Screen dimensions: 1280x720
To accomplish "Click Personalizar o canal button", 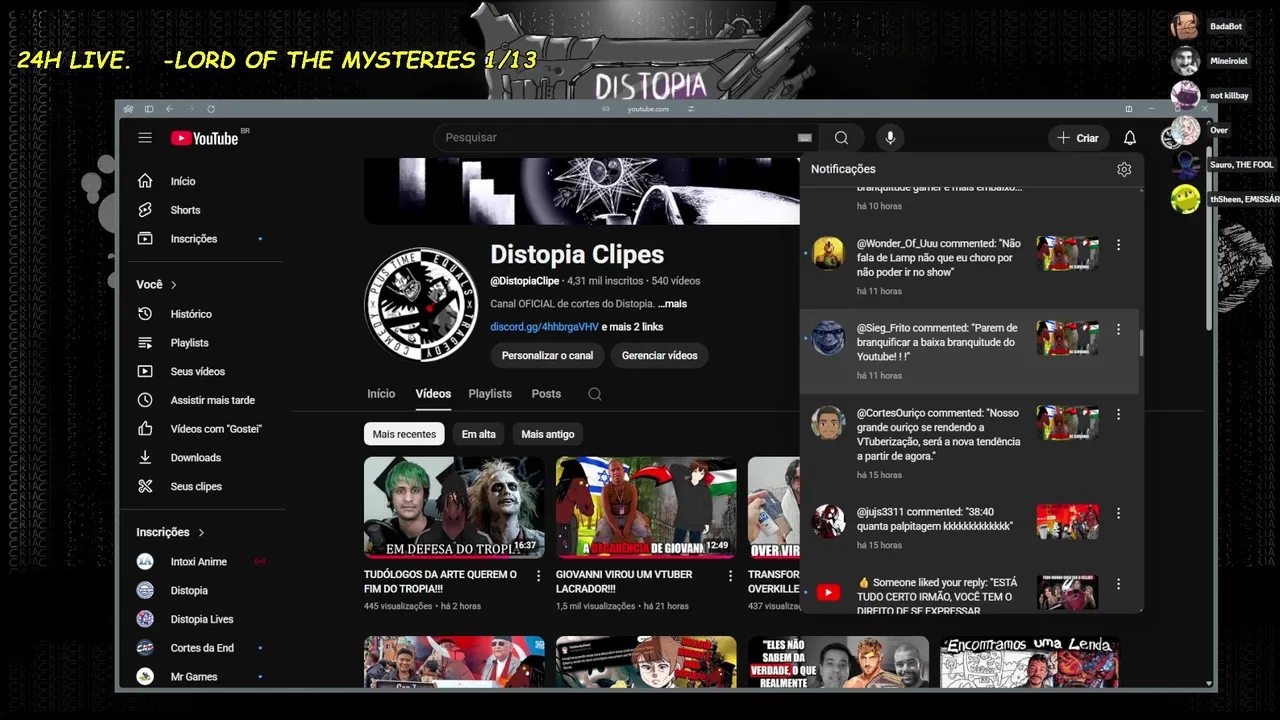I will point(547,356).
